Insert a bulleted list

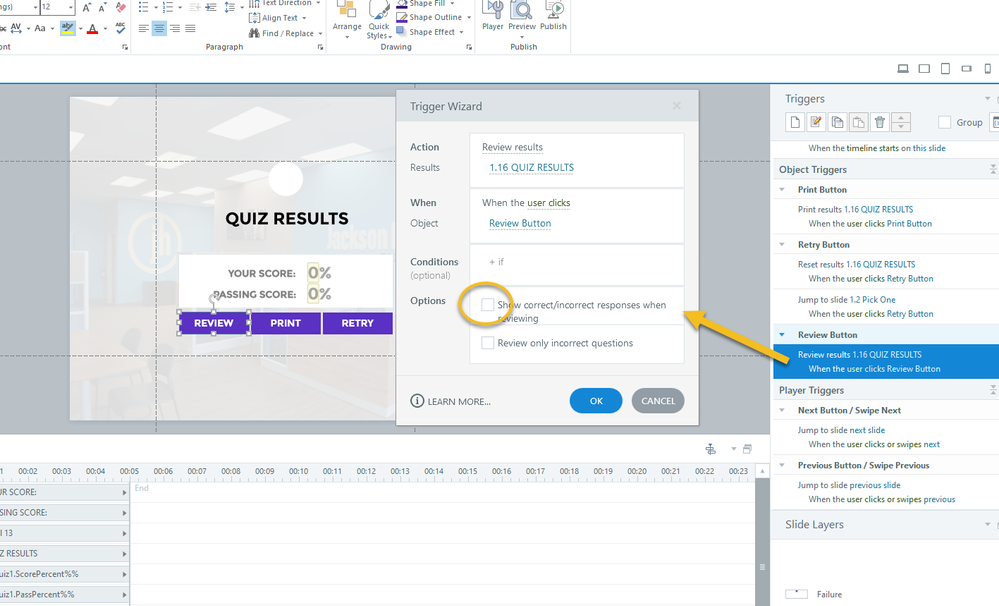click(x=143, y=7)
